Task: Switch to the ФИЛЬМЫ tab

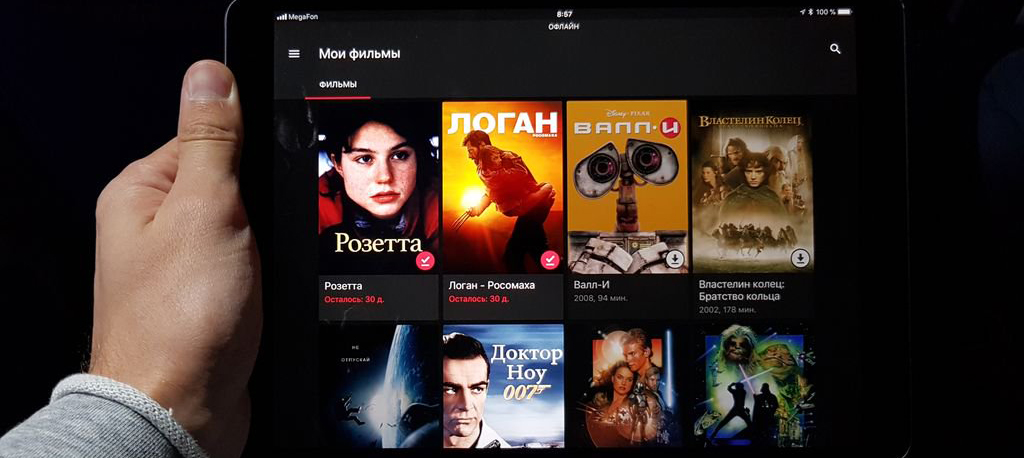Action: coord(338,85)
